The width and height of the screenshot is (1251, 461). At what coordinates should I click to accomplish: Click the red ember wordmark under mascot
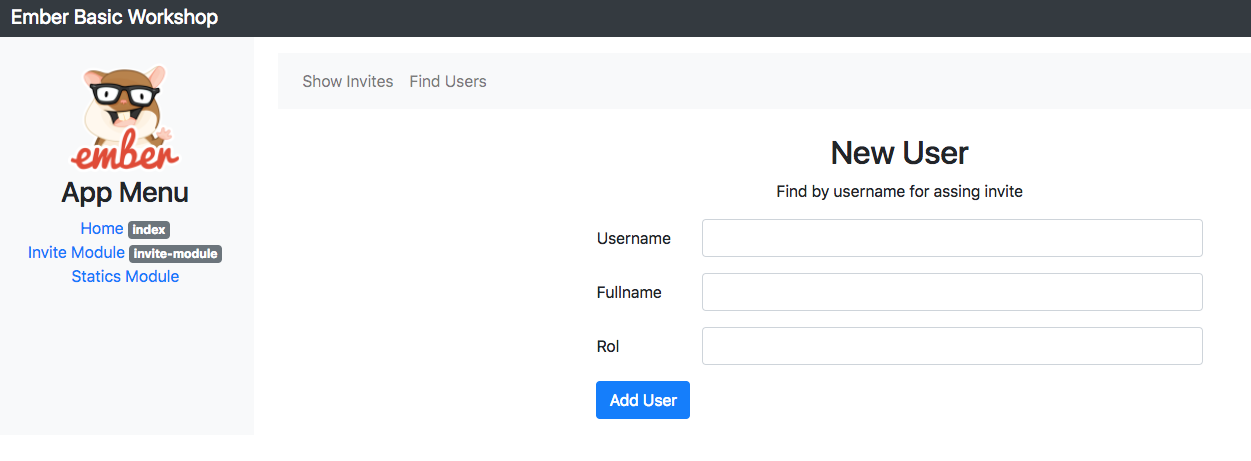coord(125,153)
